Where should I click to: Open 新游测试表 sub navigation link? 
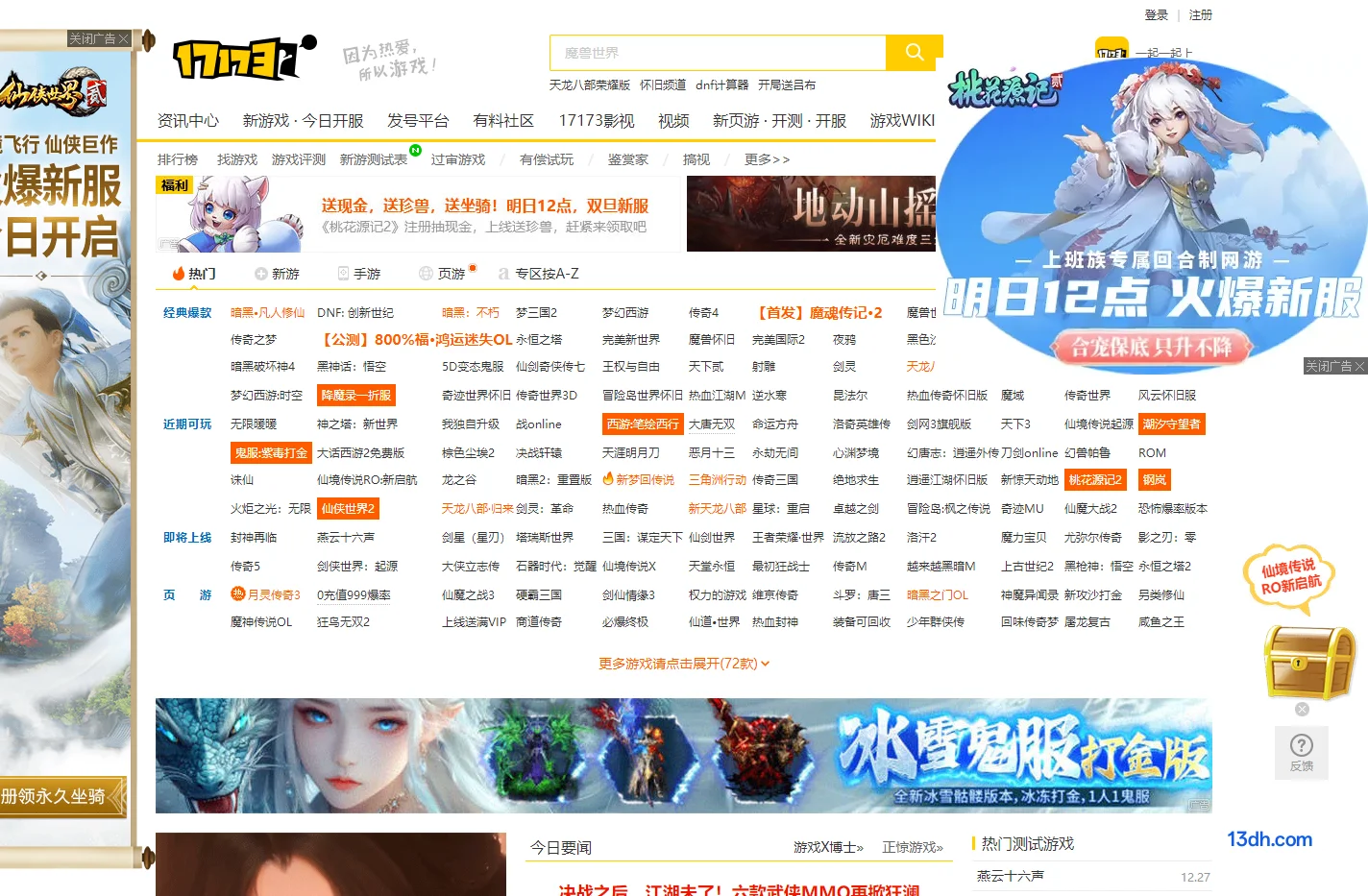point(374,159)
